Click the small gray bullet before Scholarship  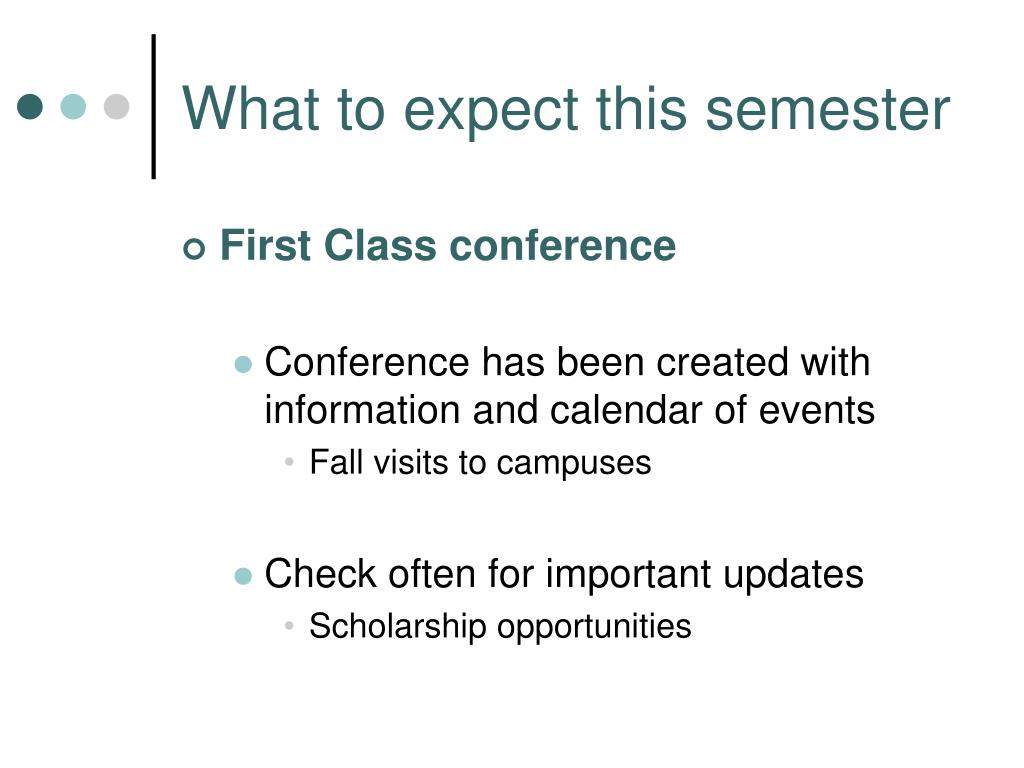[x=289, y=626]
